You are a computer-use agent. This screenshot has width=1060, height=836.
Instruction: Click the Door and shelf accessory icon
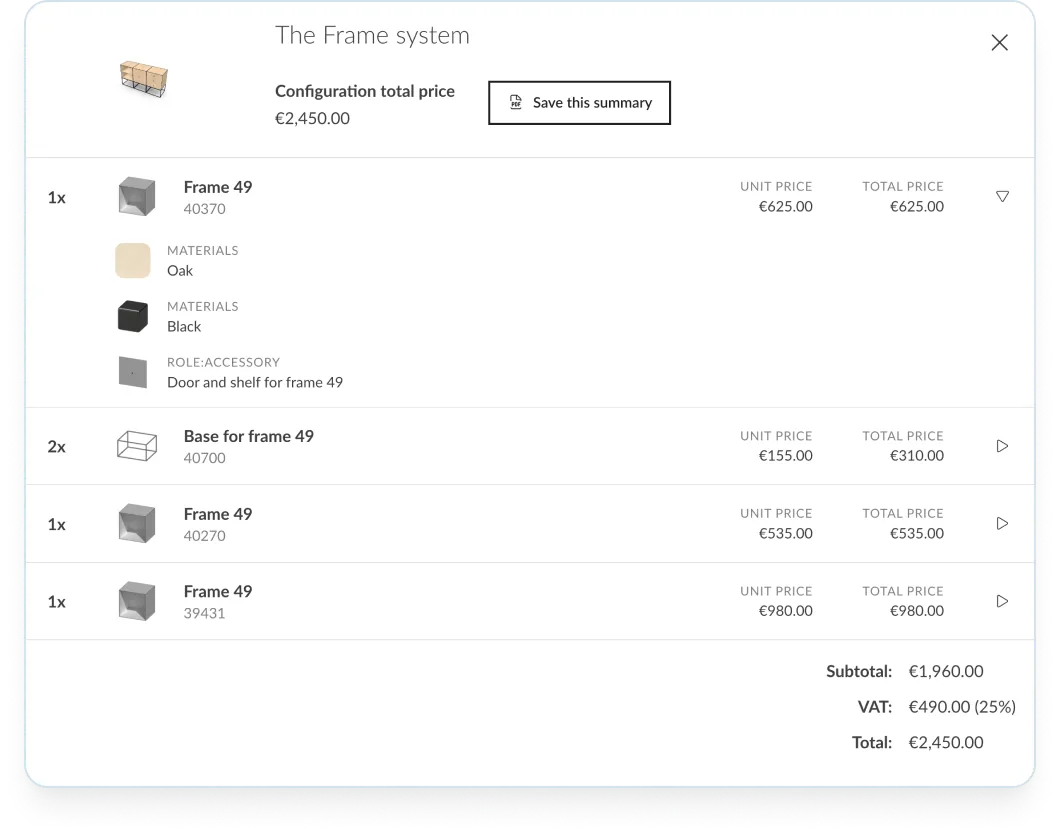click(133, 371)
